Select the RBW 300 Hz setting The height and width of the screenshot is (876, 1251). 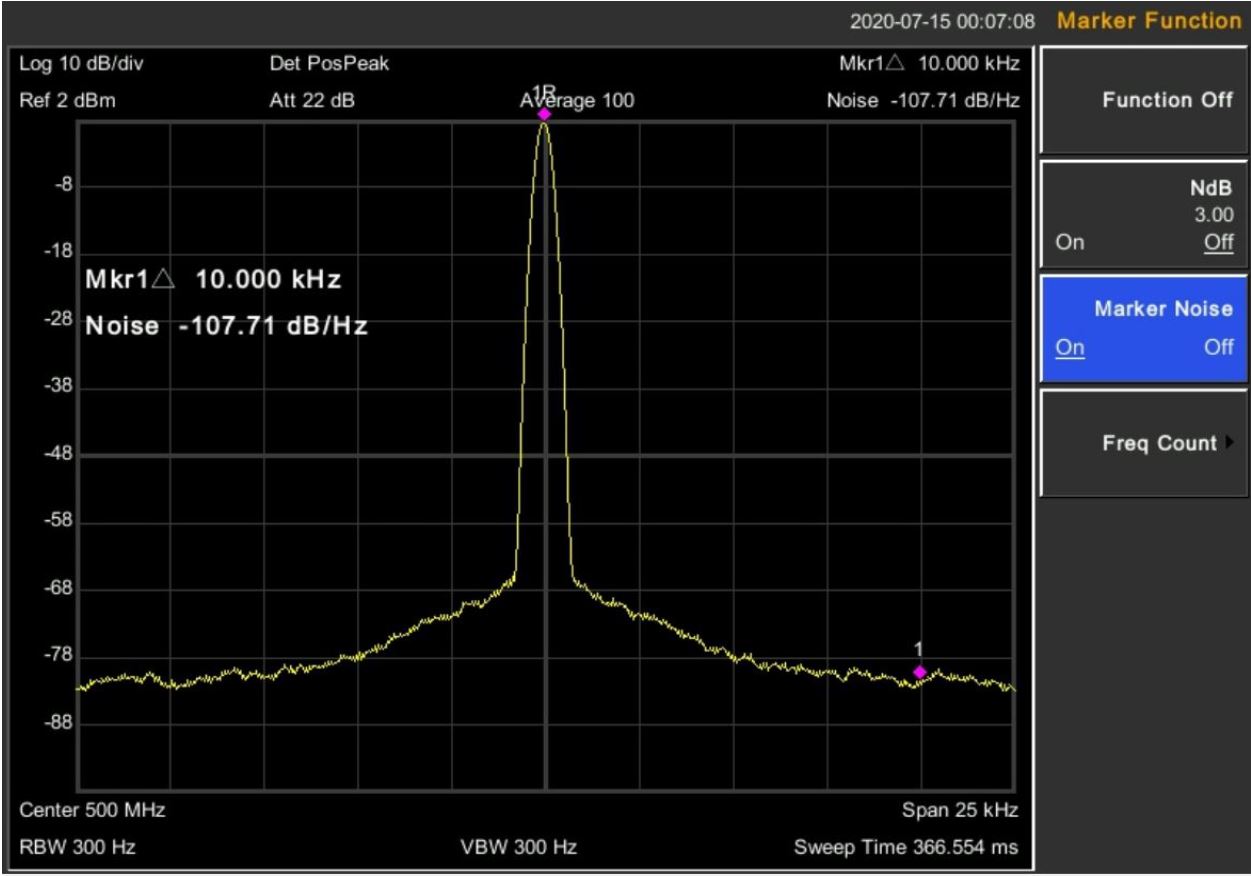[x=77, y=848]
